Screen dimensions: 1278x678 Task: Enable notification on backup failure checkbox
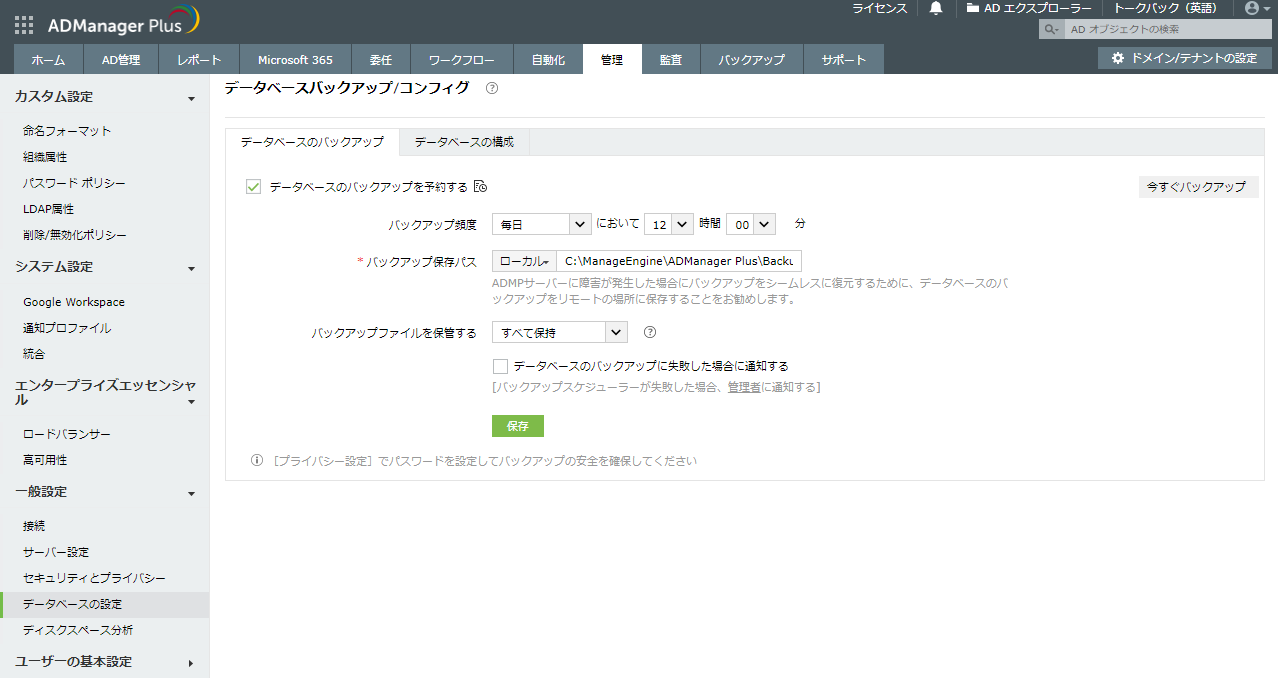[500, 366]
